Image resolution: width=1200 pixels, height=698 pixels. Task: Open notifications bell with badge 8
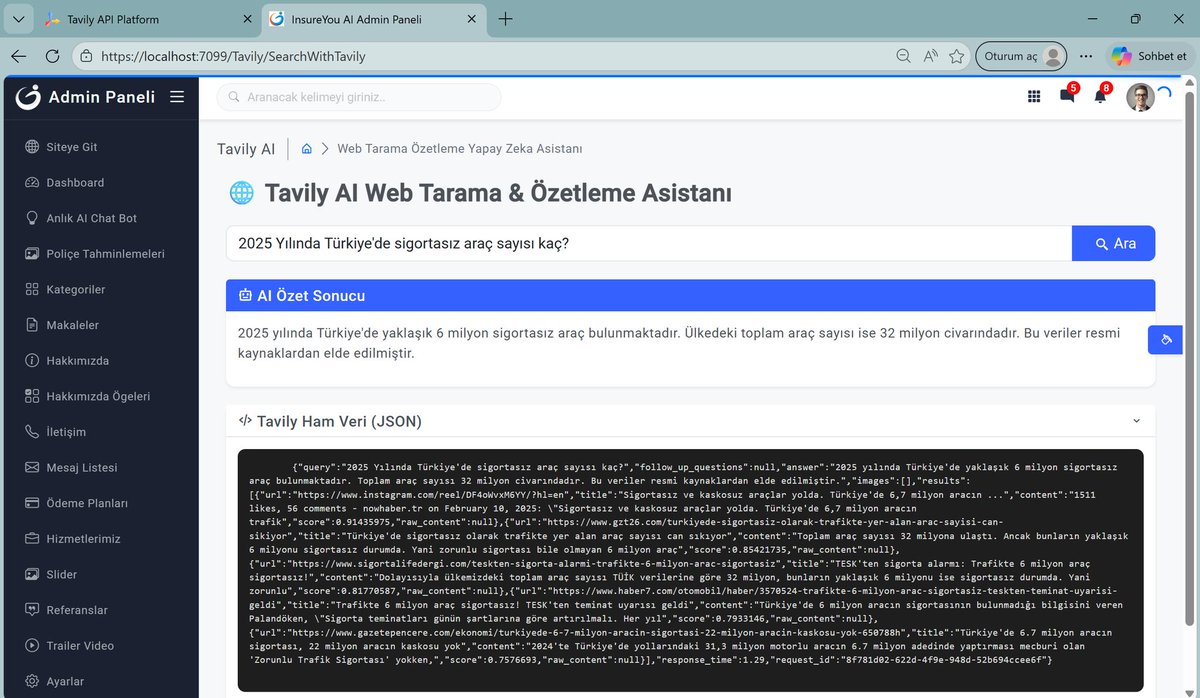[x=1100, y=96]
